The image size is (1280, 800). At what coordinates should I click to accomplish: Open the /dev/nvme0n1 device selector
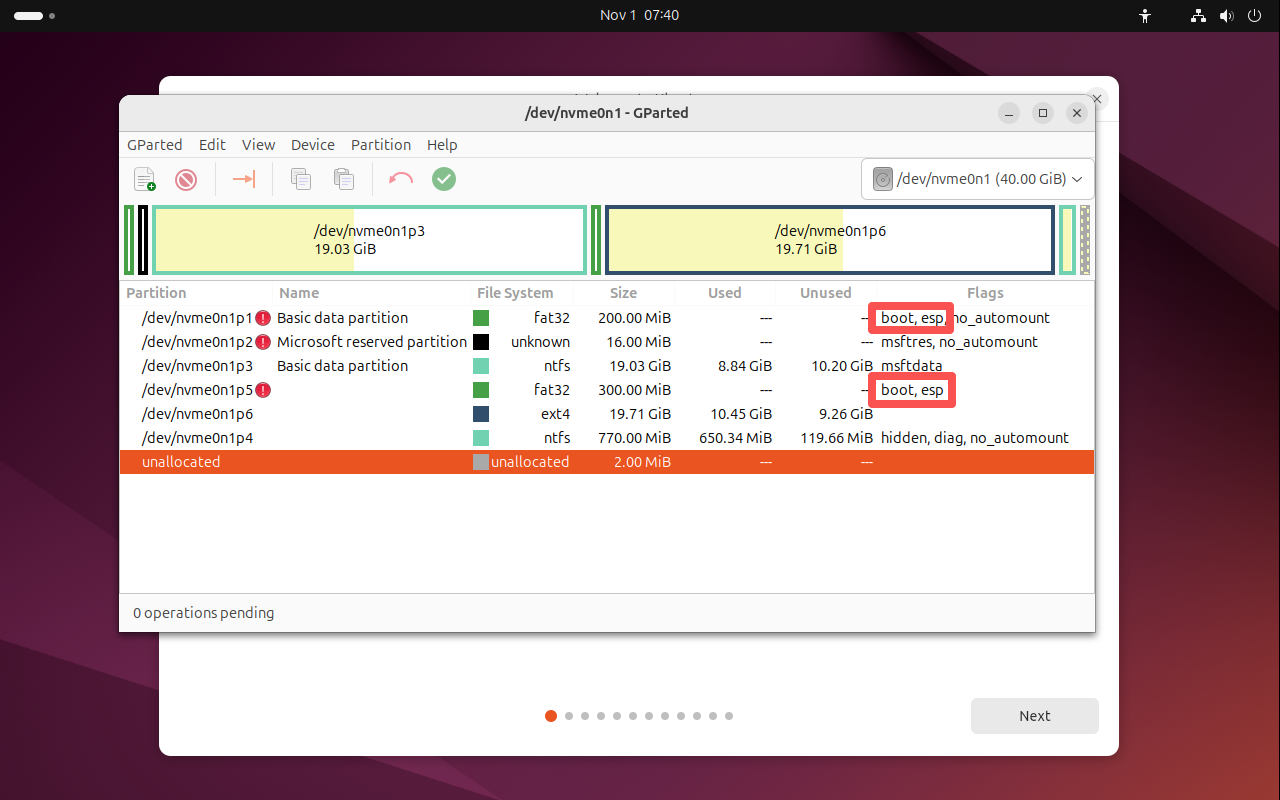click(977, 178)
